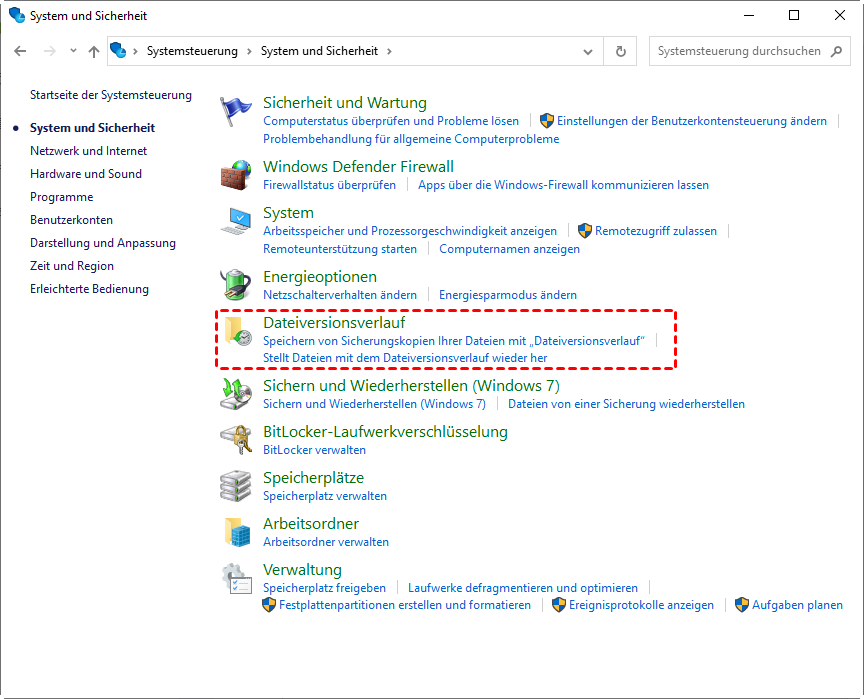Click the Windows Defender Firewall brick wall icon
This screenshot has height=699, width=864.
tap(236, 175)
